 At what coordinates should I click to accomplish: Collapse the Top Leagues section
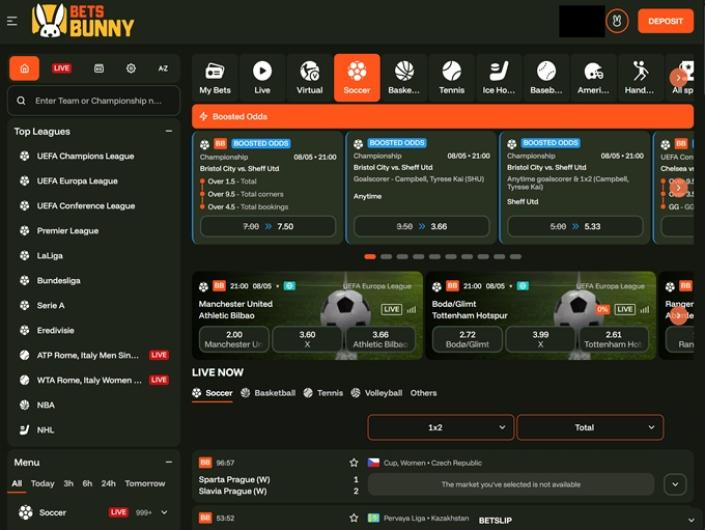[169, 131]
